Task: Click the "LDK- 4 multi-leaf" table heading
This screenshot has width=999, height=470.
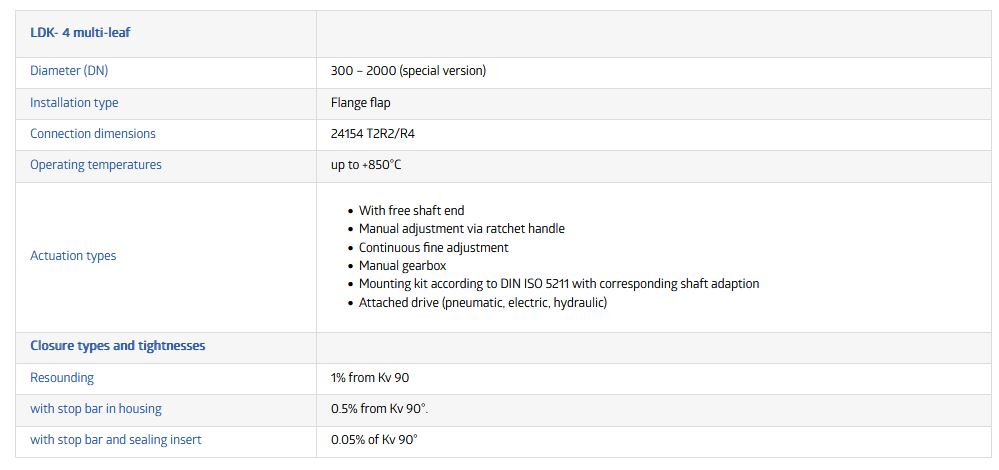Action: point(80,33)
